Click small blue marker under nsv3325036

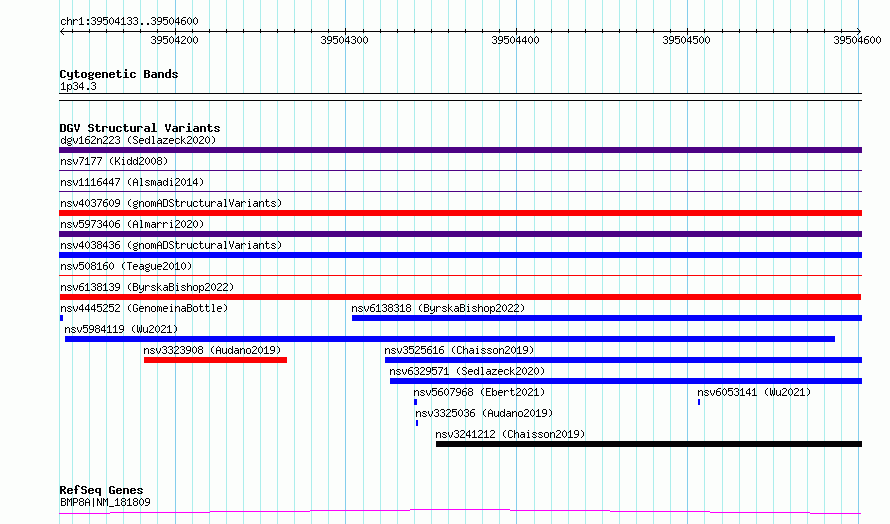[417, 423]
